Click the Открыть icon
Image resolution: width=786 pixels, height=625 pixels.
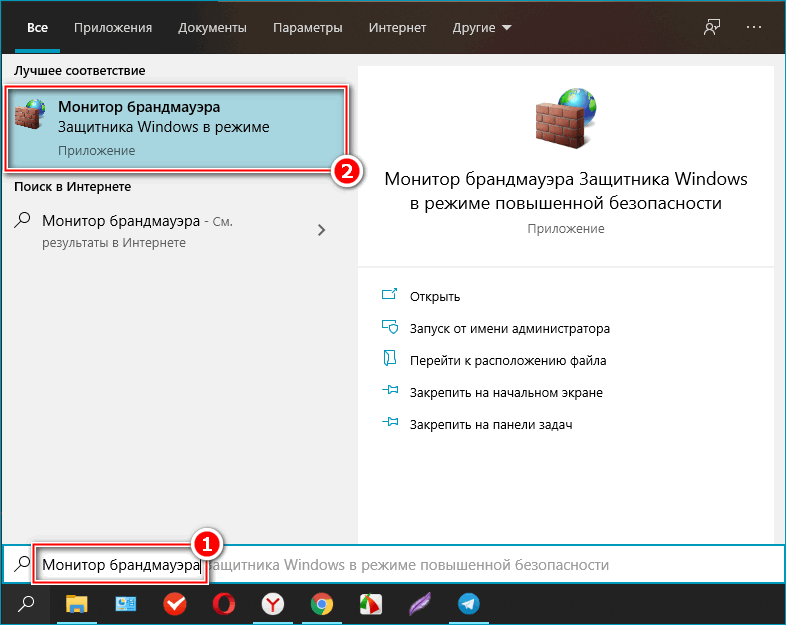[389, 294]
